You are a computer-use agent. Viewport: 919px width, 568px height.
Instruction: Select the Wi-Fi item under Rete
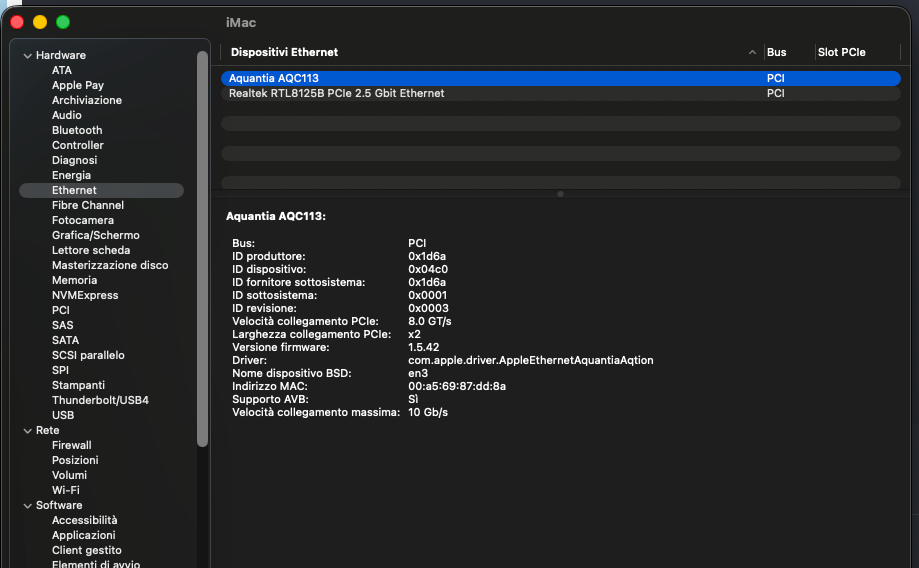click(66, 490)
